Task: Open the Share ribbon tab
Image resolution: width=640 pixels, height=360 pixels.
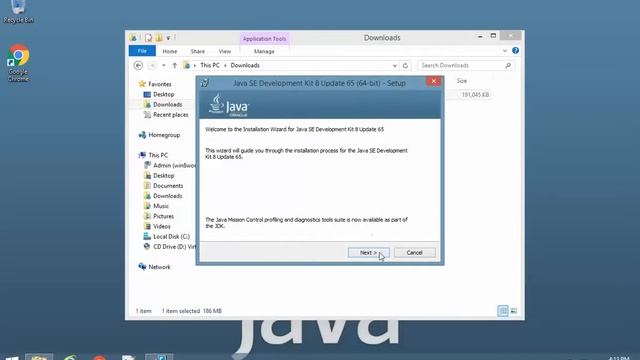Action: (198, 51)
